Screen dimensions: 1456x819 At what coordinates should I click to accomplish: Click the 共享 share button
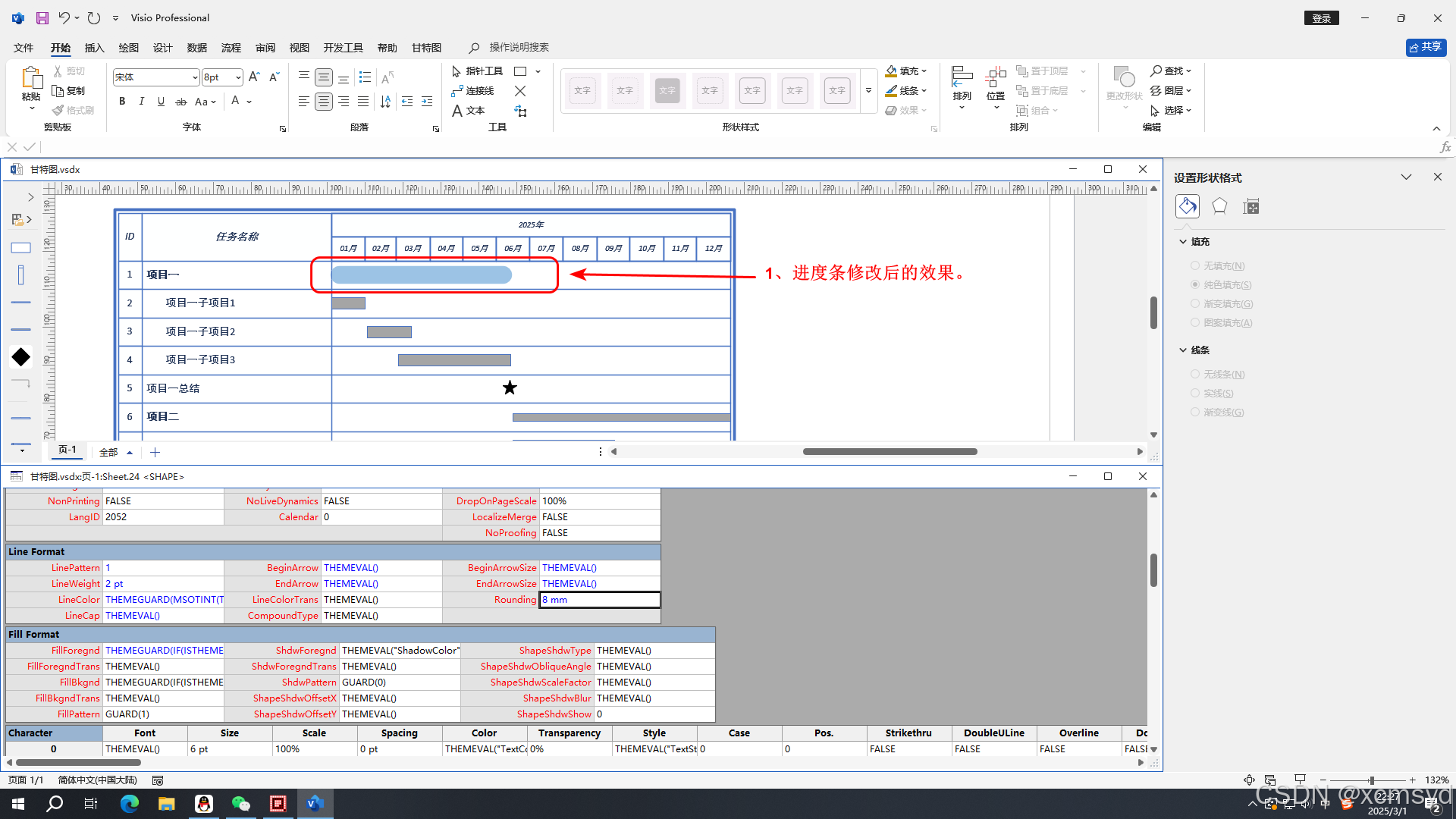1426,47
